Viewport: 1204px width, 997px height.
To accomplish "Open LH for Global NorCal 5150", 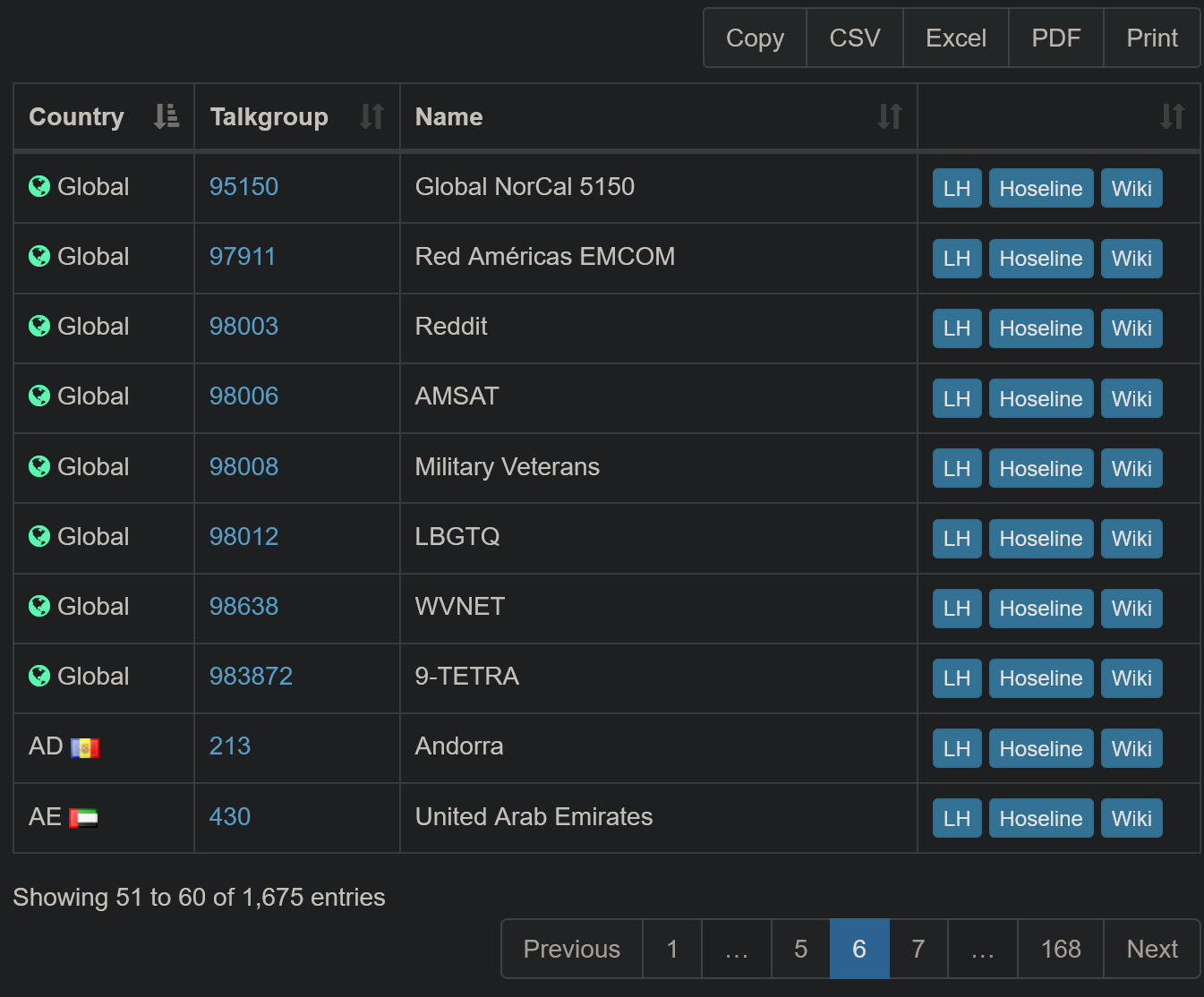I will (956, 189).
